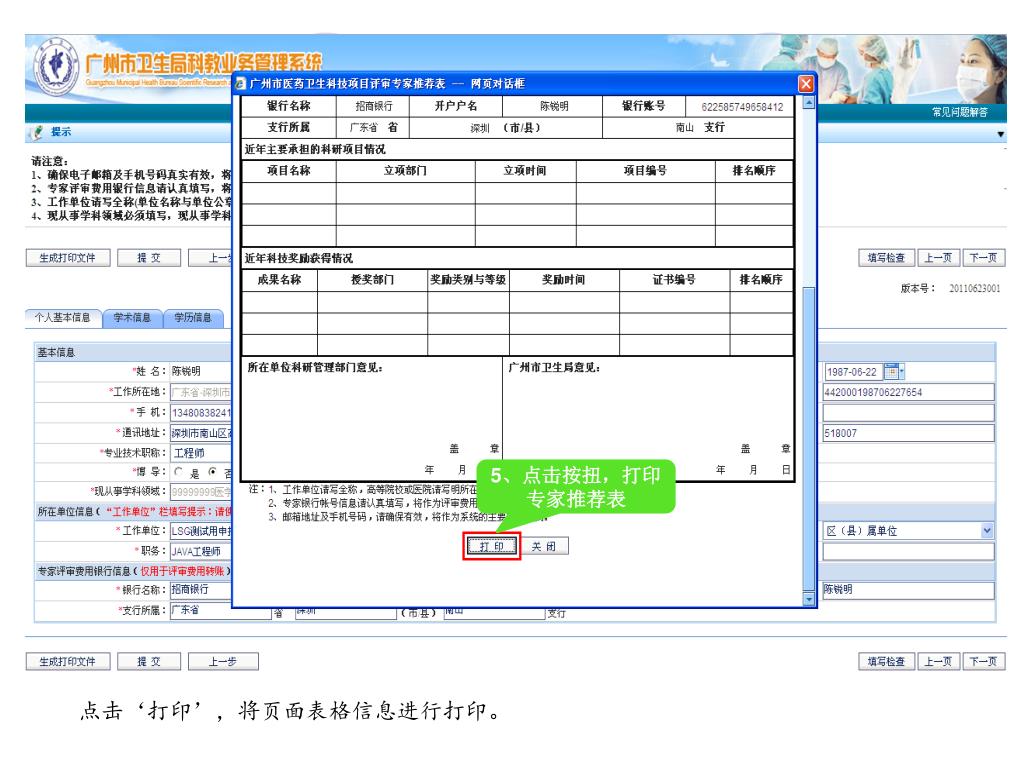
Task: Collapse the 提示 panel arrow at right
Action: click(1000, 135)
